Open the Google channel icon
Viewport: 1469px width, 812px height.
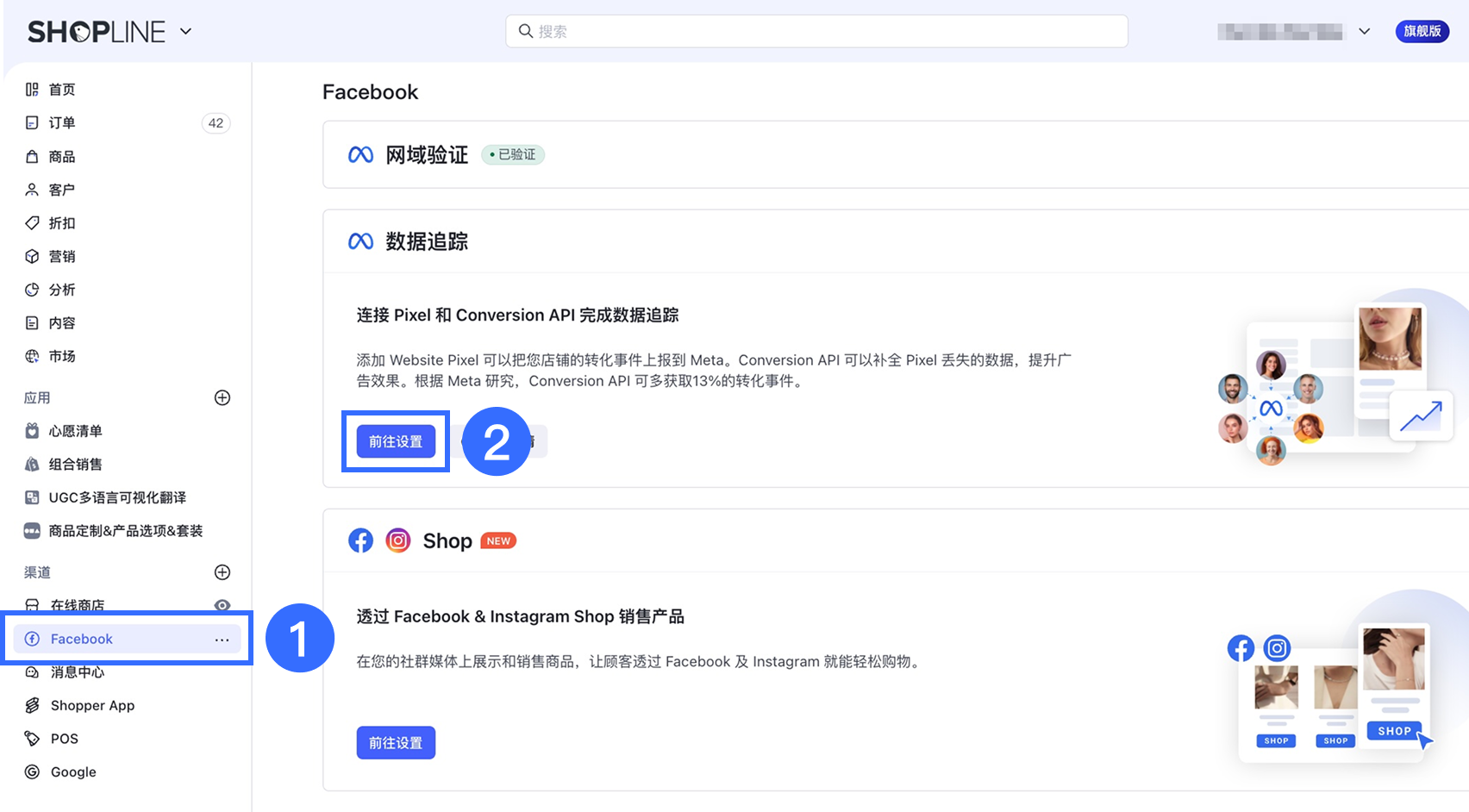(32, 772)
